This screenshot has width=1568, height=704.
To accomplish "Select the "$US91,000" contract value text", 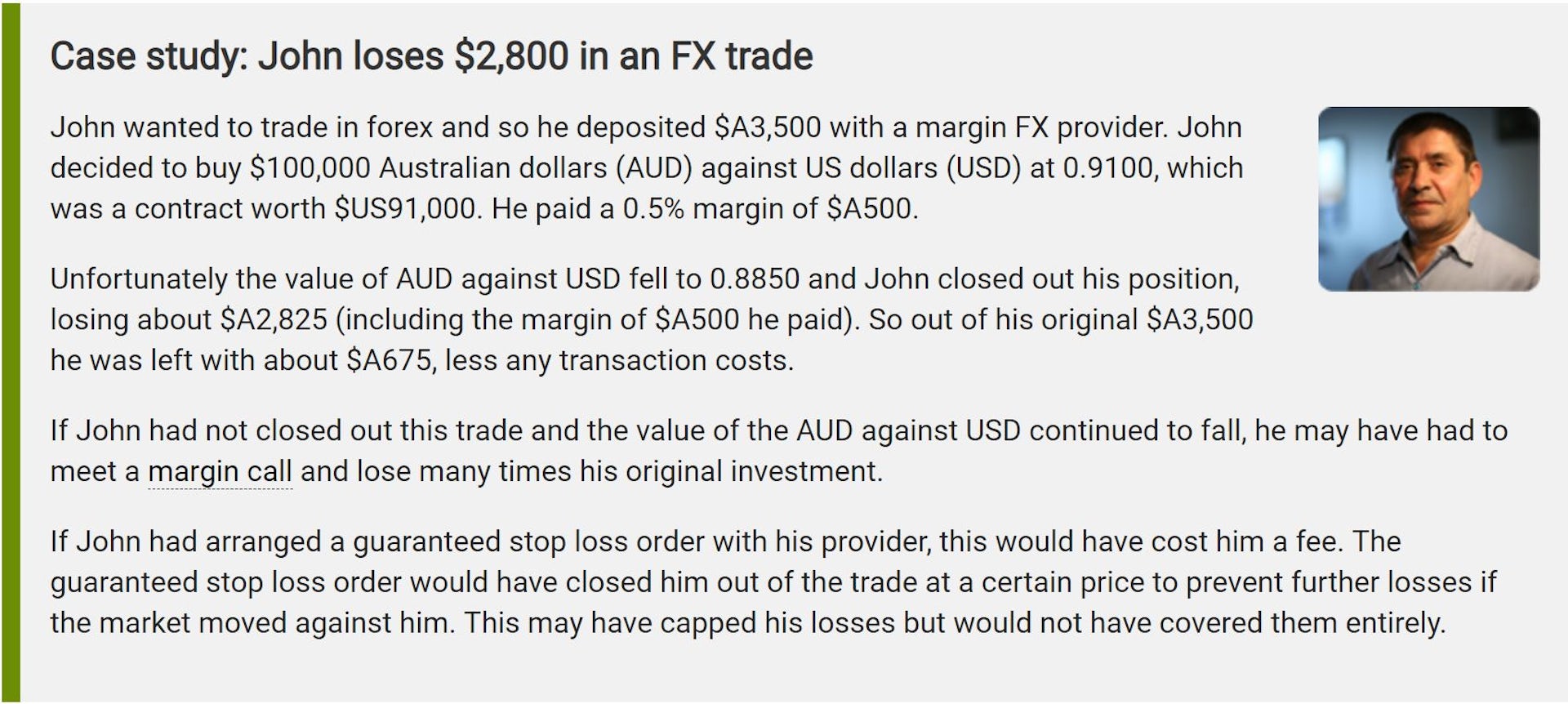I will pos(405,209).
